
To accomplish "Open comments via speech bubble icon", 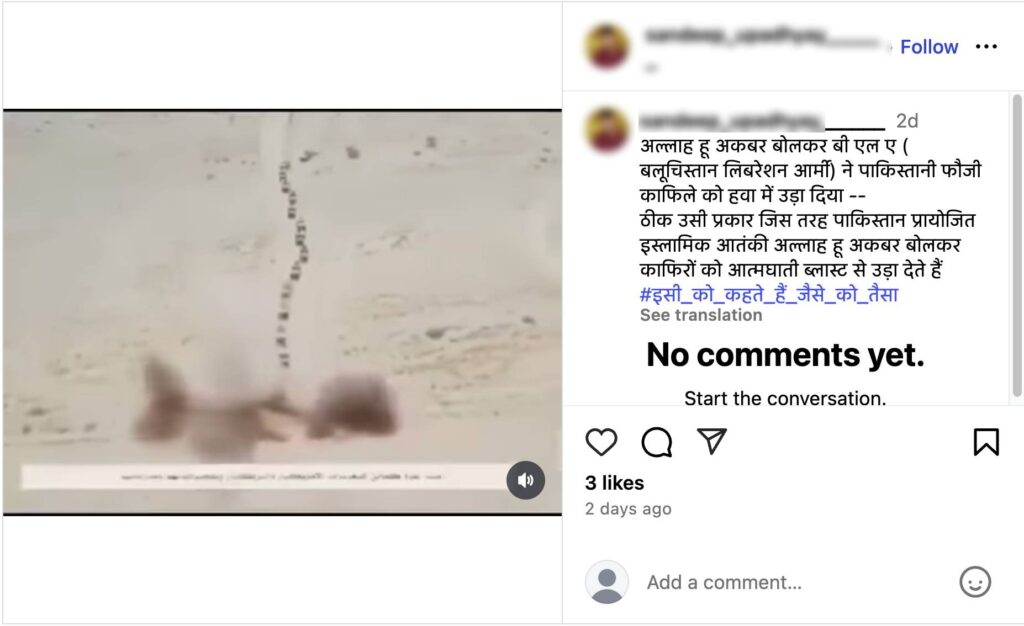I will point(656,442).
